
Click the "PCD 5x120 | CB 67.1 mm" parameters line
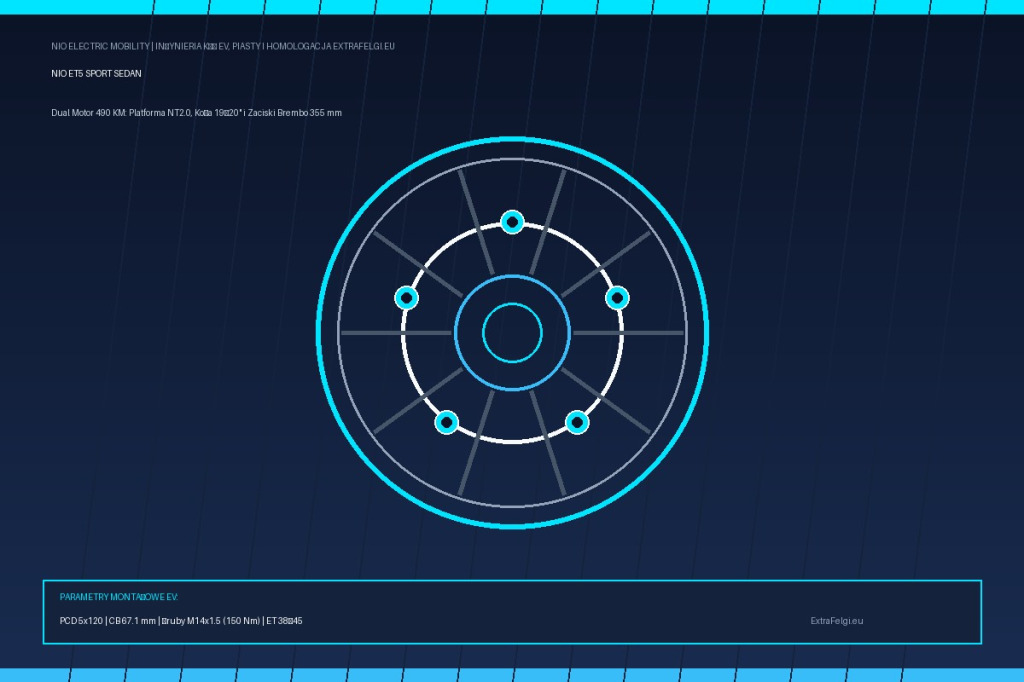click(181, 621)
